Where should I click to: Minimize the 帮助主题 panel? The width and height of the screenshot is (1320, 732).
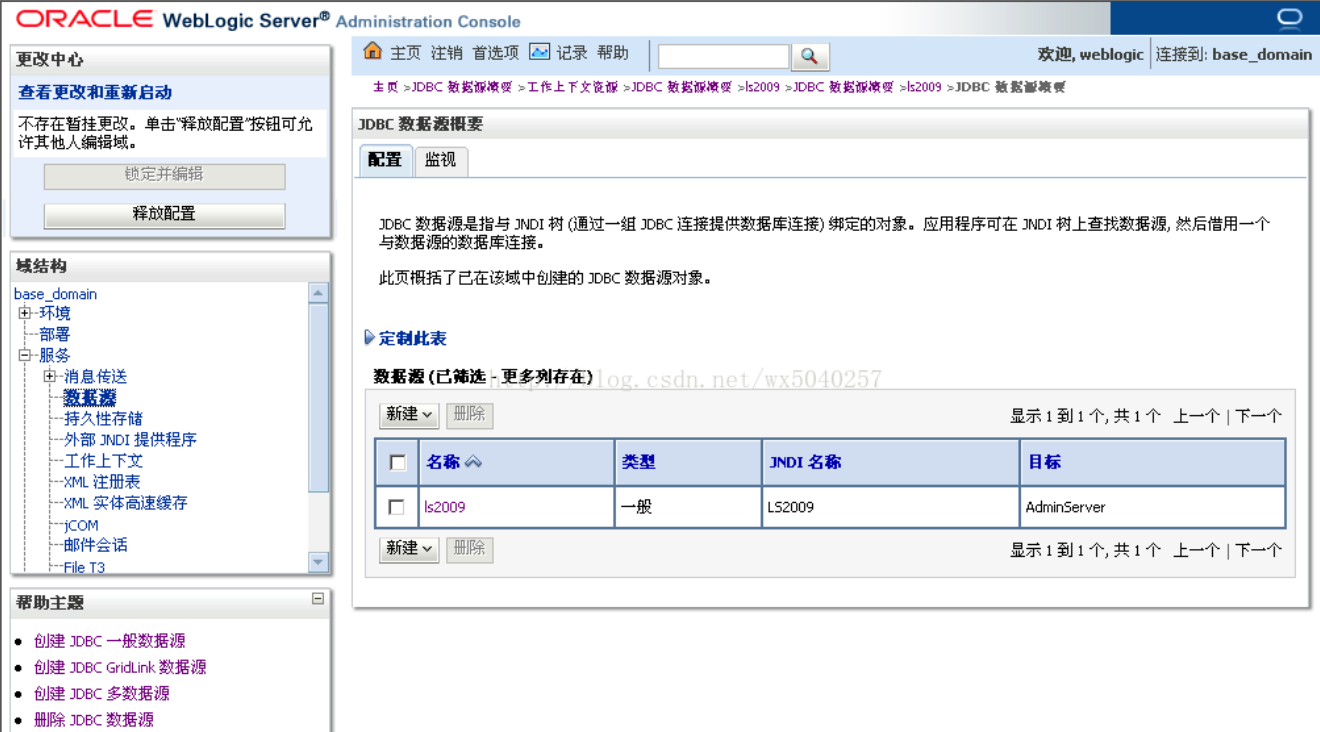[x=318, y=599]
